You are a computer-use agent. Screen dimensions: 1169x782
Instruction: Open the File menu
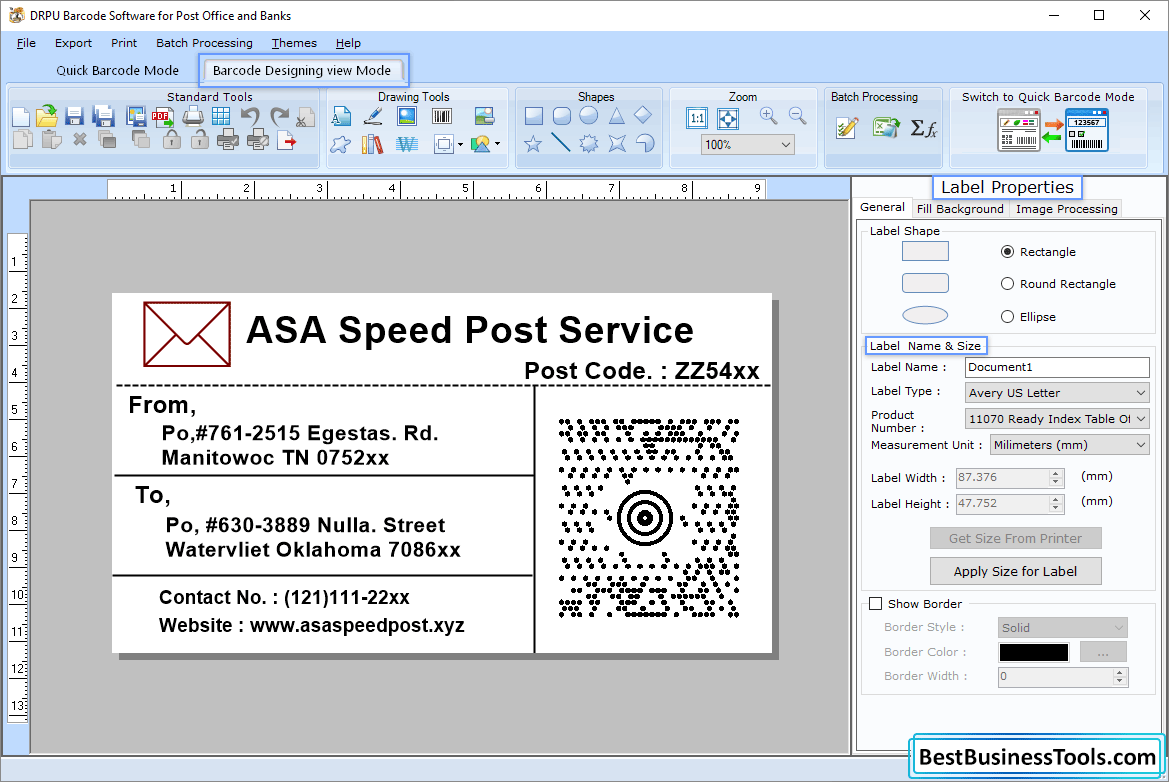26,43
